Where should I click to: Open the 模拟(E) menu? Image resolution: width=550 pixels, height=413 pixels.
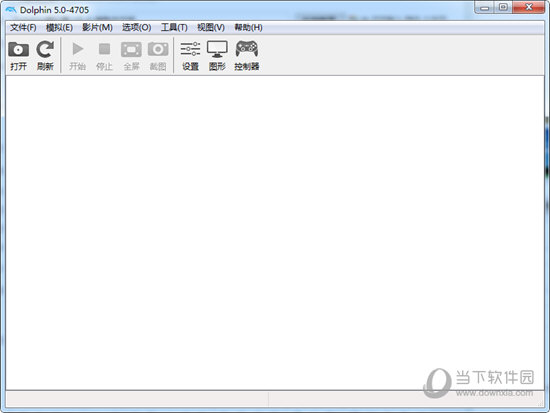pos(59,27)
